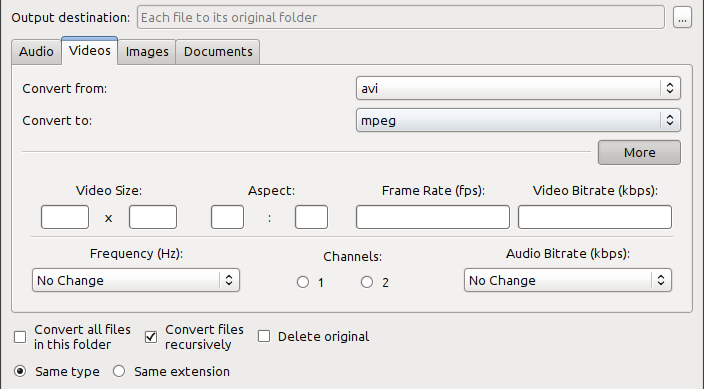The width and height of the screenshot is (704, 389).
Task: Open the output destination browse button
Action: pos(682,18)
